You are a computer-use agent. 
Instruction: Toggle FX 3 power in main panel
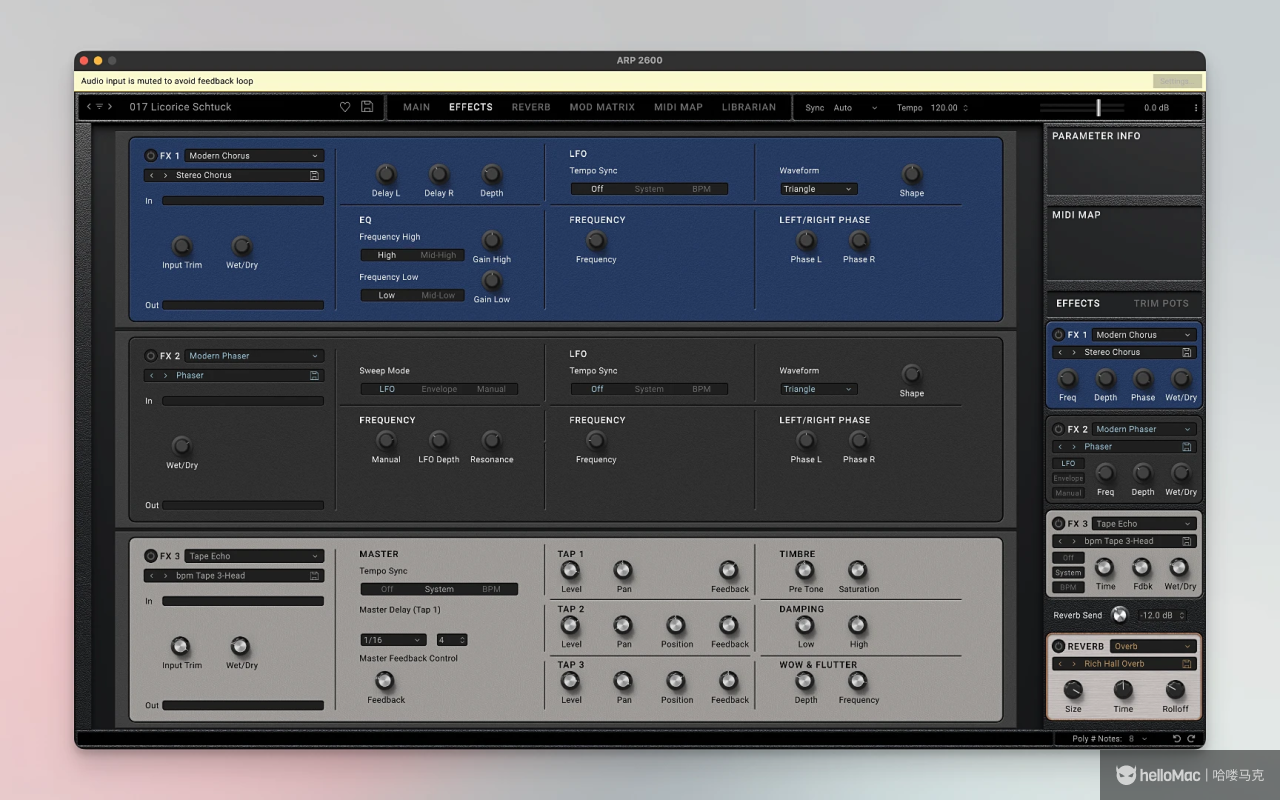tap(151, 556)
